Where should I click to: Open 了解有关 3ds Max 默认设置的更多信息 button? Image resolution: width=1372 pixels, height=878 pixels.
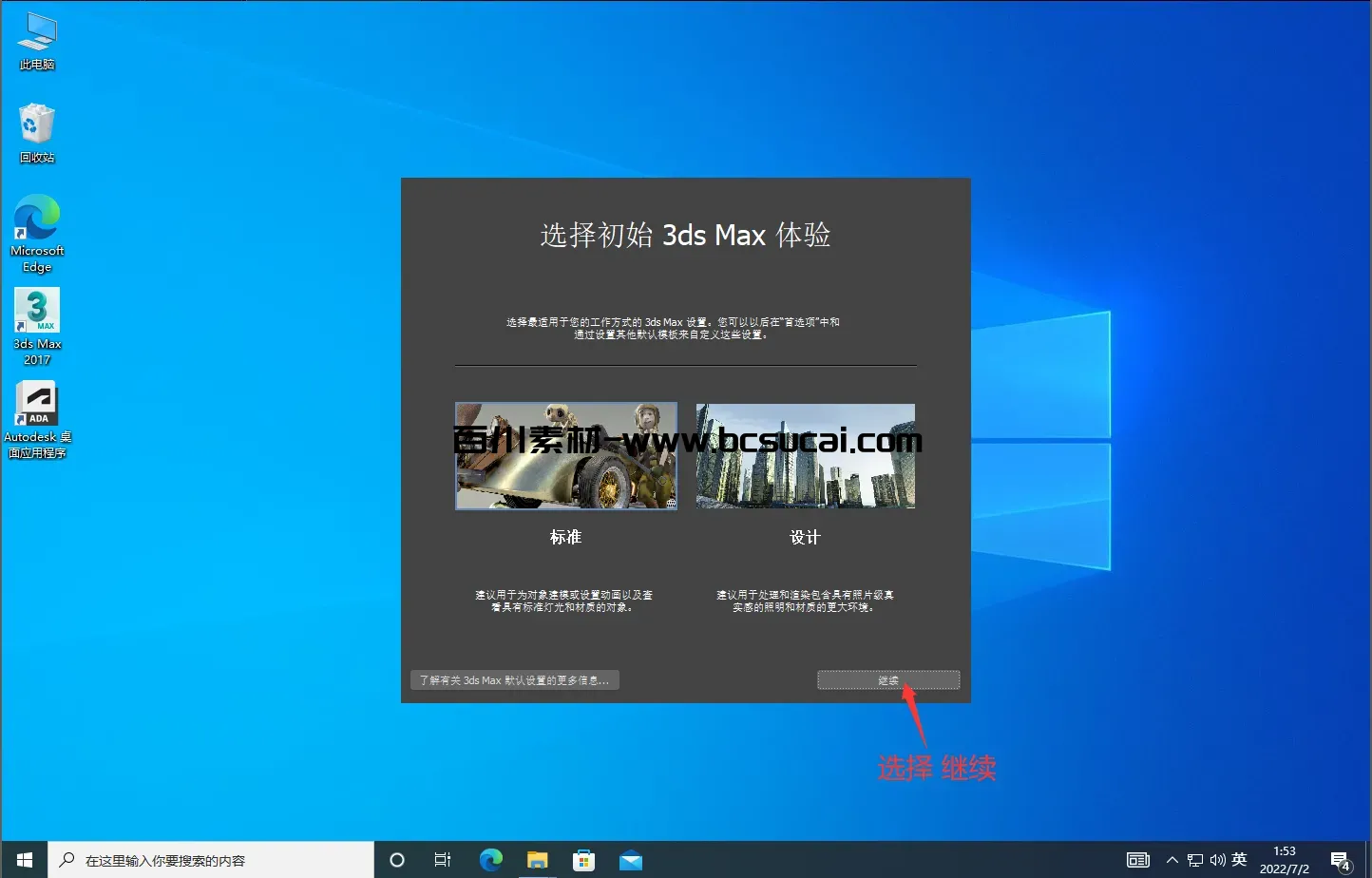(x=515, y=680)
